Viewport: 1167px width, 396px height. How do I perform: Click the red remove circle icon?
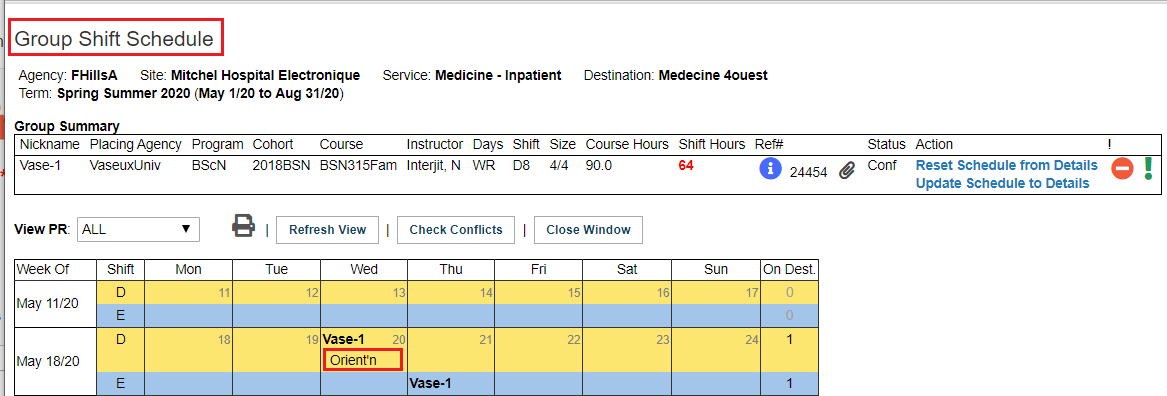pyautogui.click(x=1122, y=169)
